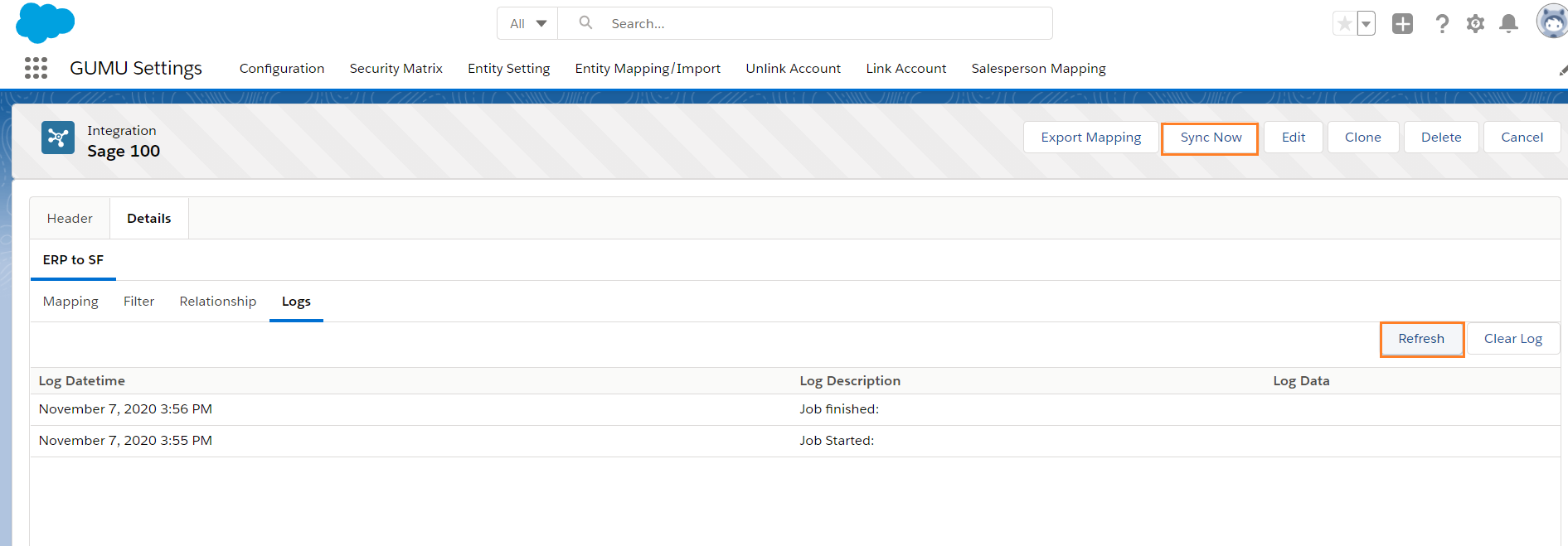
Task: Switch to the Relationship sub-tab
Action: tap(218, 302)
